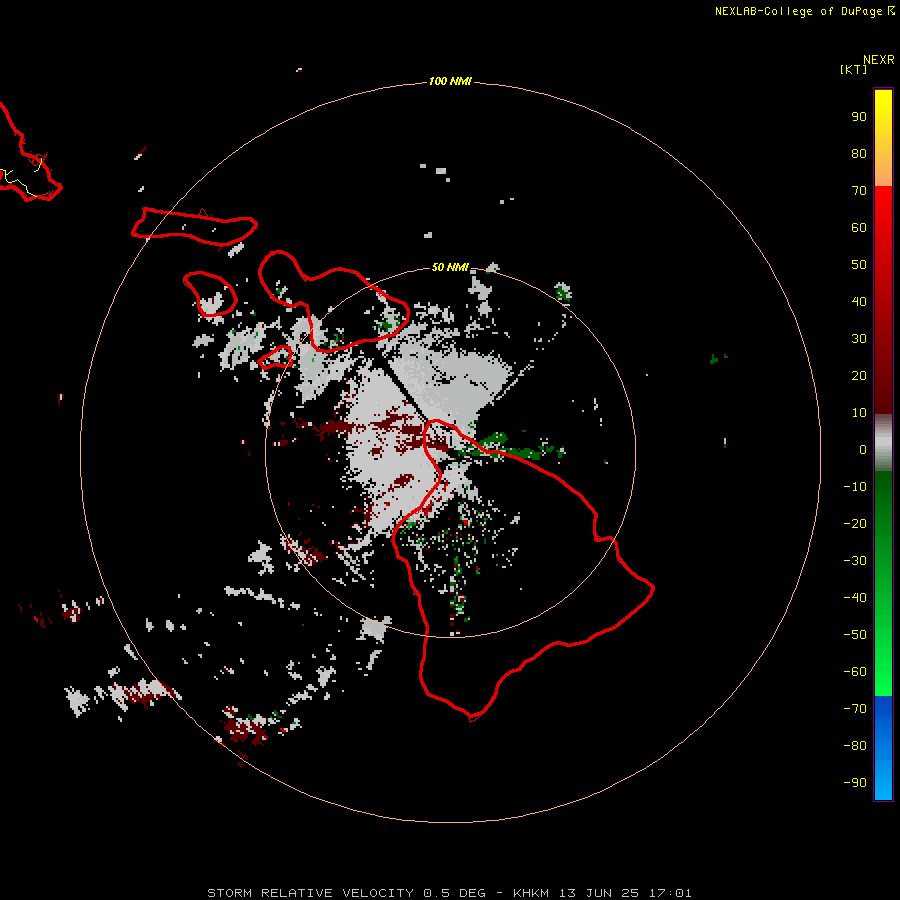Click STORM RELATIVE VELOCITY in the caption
900x900 pixels.
point(310,893)
